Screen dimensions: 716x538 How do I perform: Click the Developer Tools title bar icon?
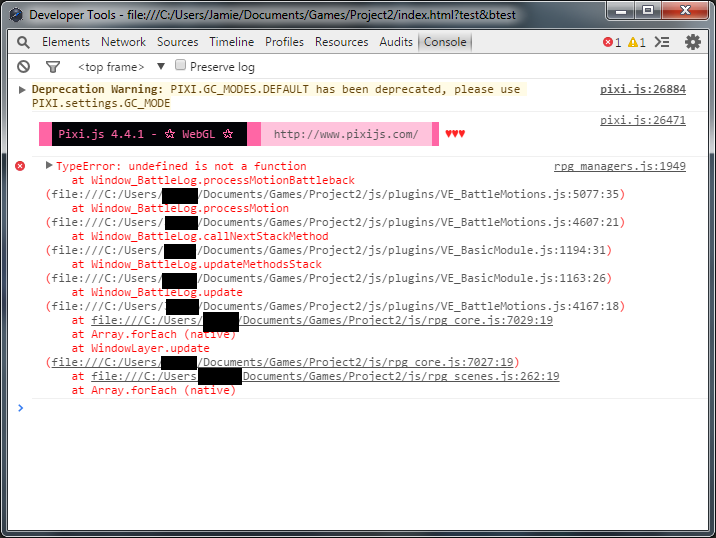16,15
